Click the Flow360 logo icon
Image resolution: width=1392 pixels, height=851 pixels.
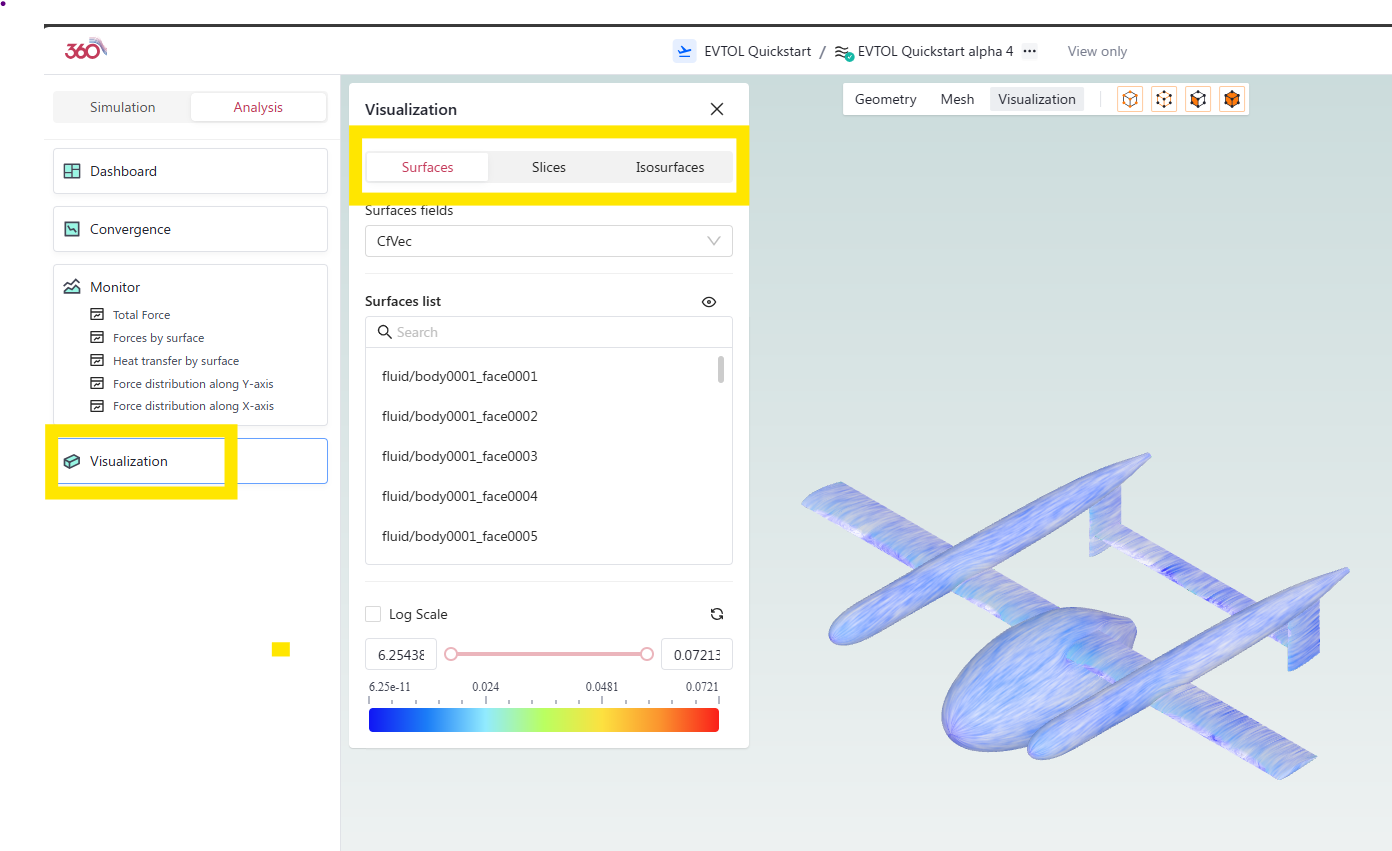pyautogui.click(x=85, y=50)
